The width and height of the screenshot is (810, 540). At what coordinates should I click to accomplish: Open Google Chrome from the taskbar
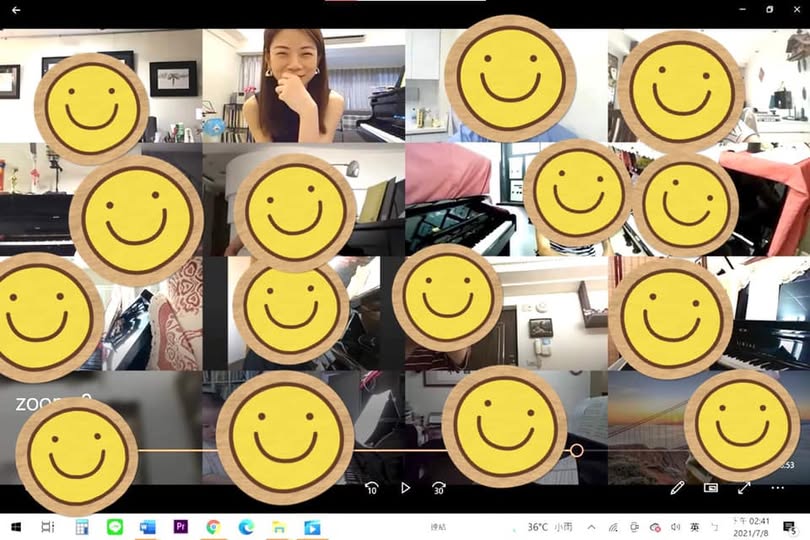coord(213,527)
